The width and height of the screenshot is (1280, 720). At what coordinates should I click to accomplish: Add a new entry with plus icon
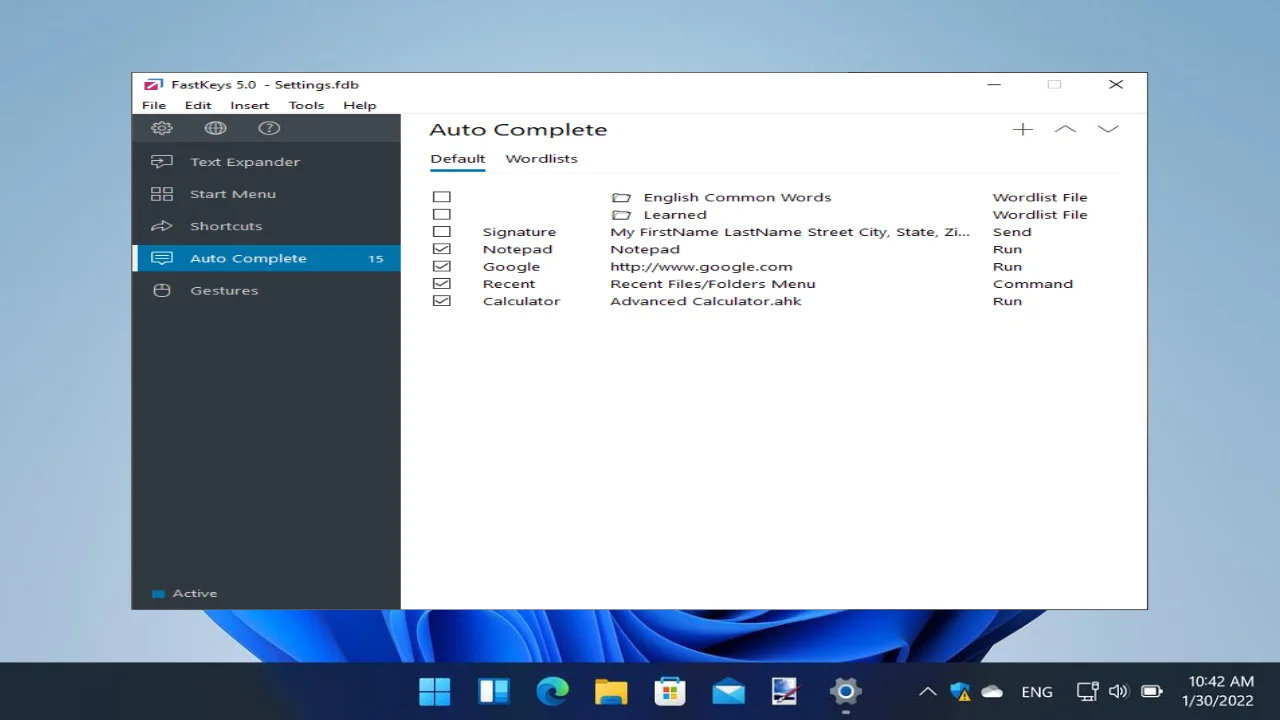tap(1022, 129)
